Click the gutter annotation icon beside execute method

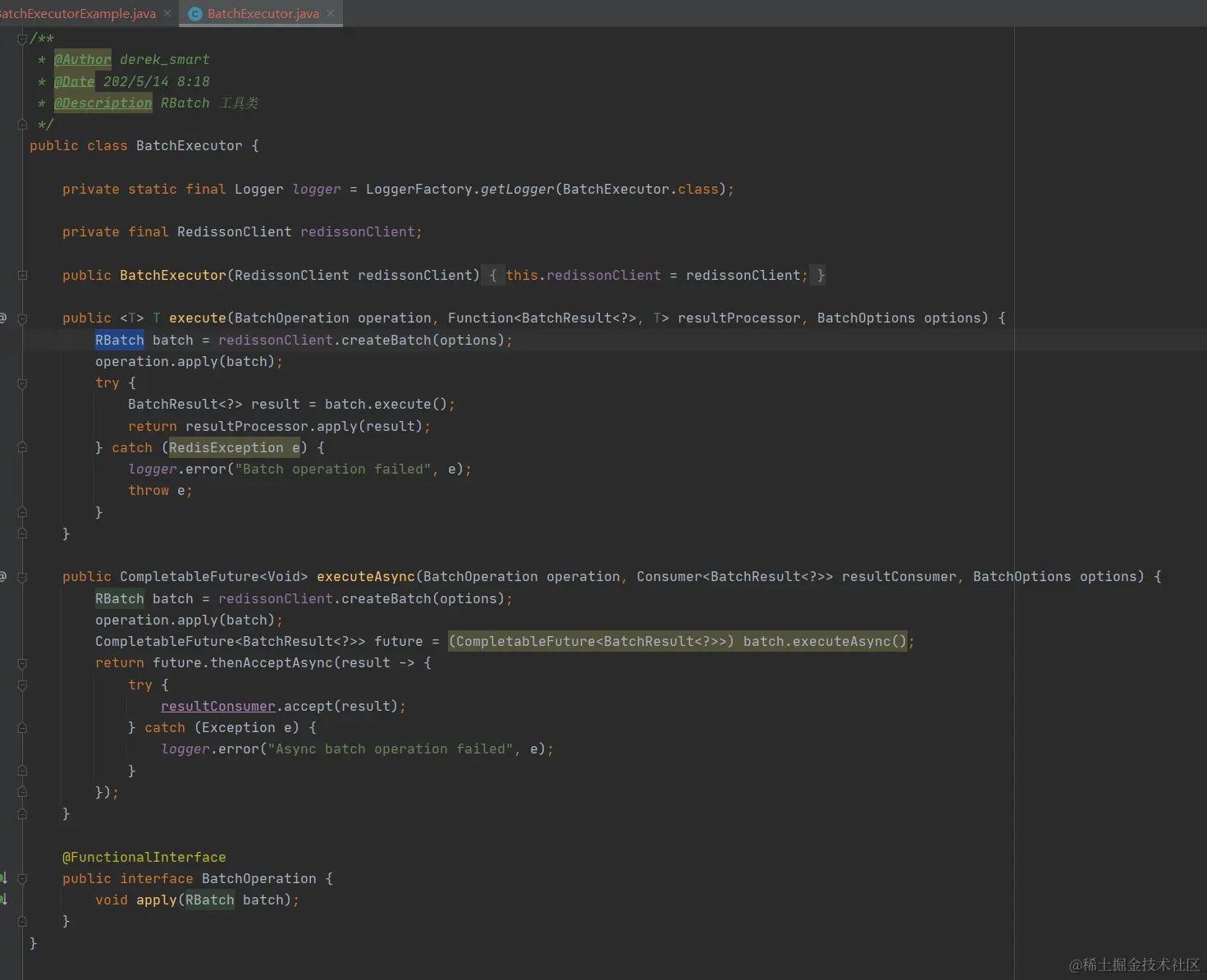[3, 318]
